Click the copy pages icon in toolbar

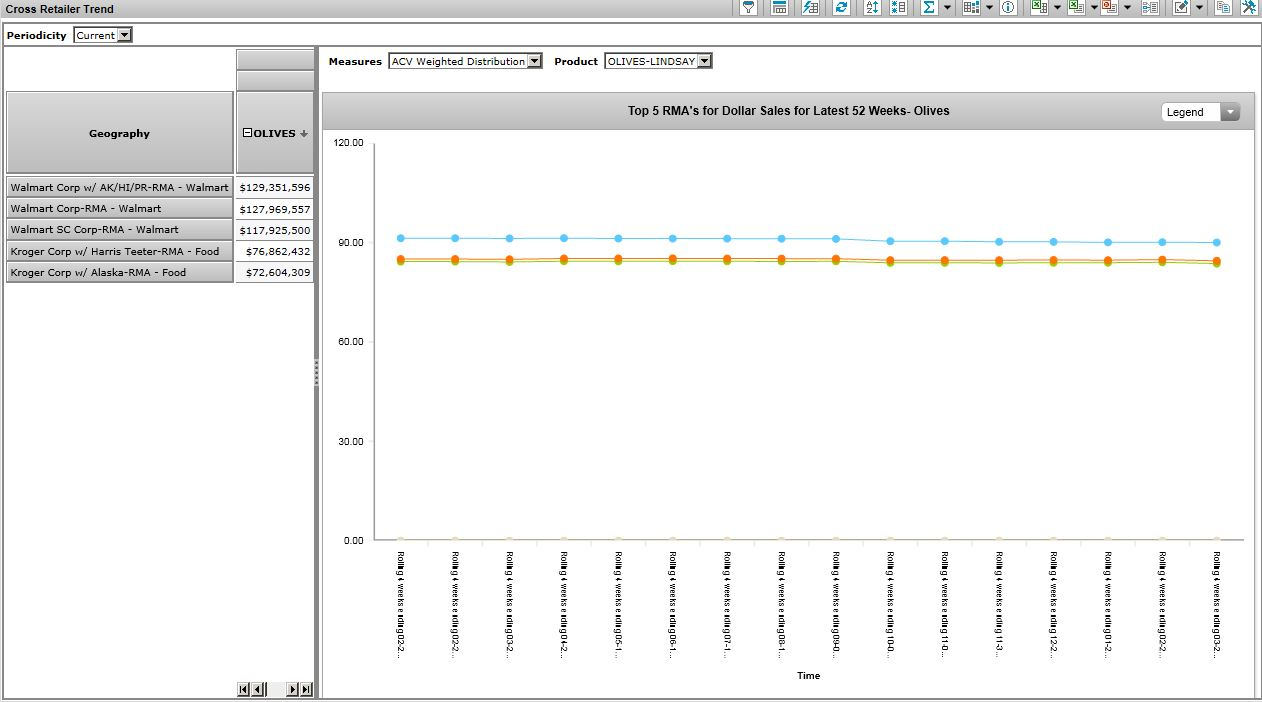click(x=1223, y=8)
